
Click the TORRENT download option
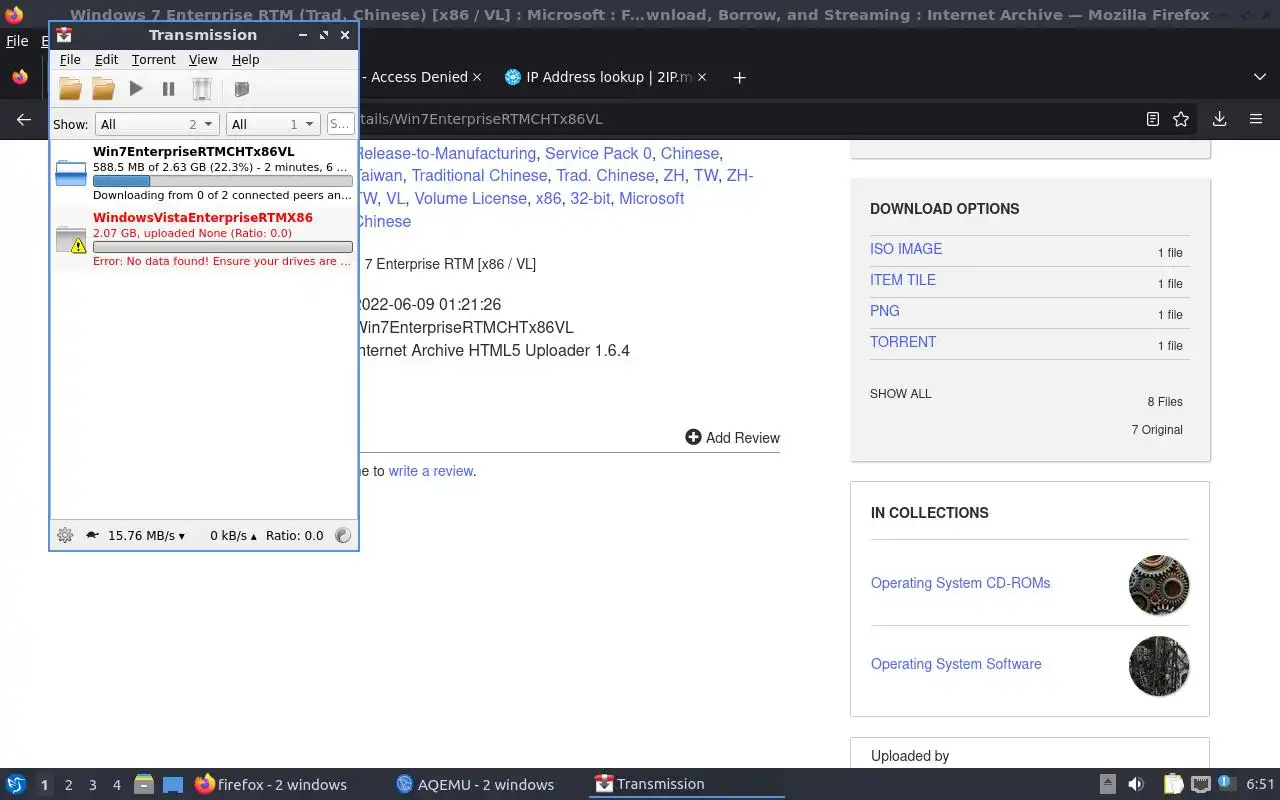click(x=903, y=342)
